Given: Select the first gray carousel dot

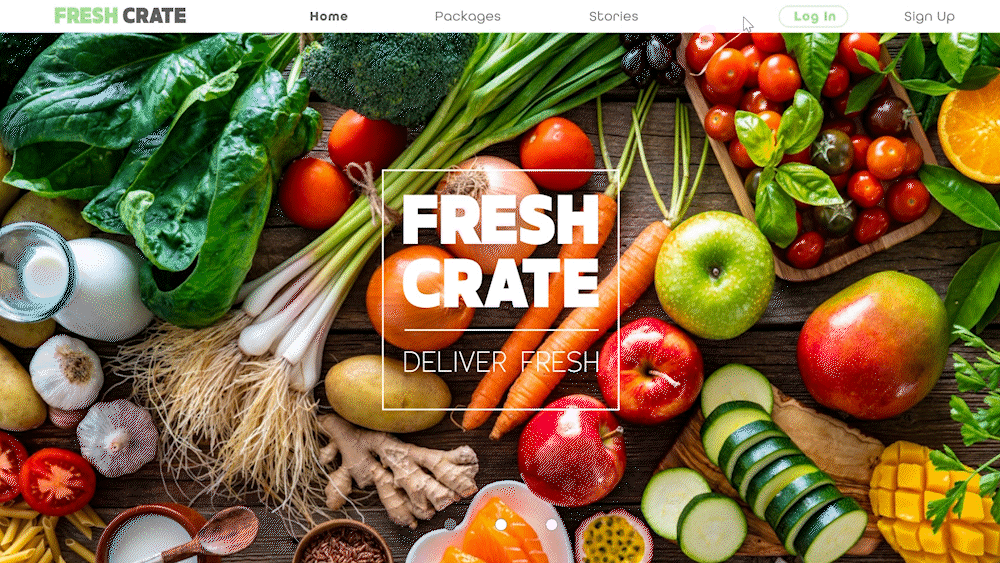Looking at the screenshot, I should (450, 524).
